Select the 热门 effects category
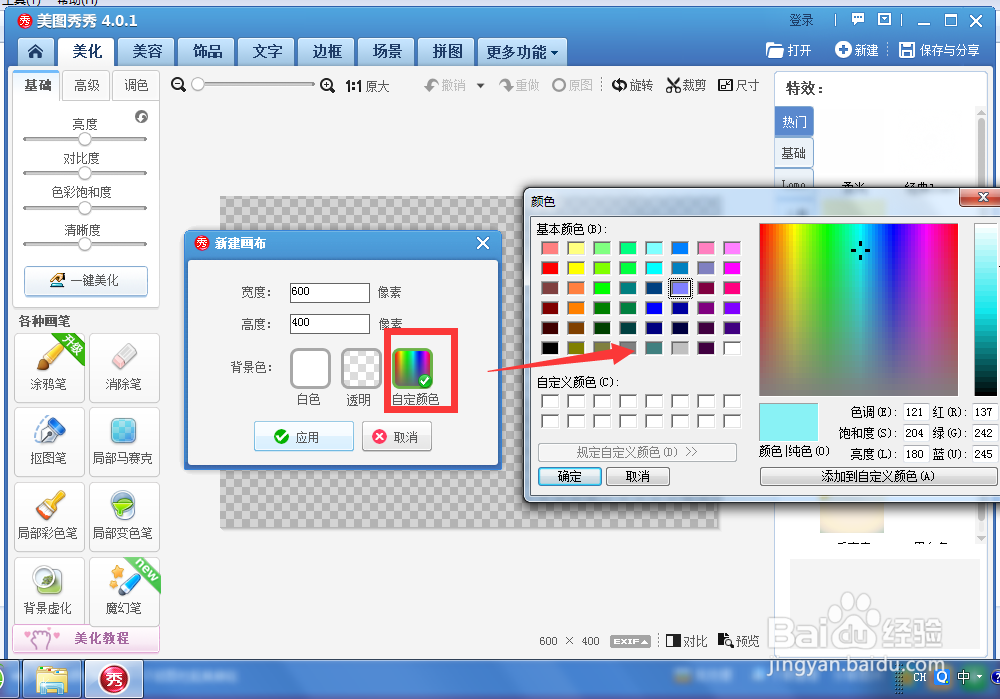 794,121
